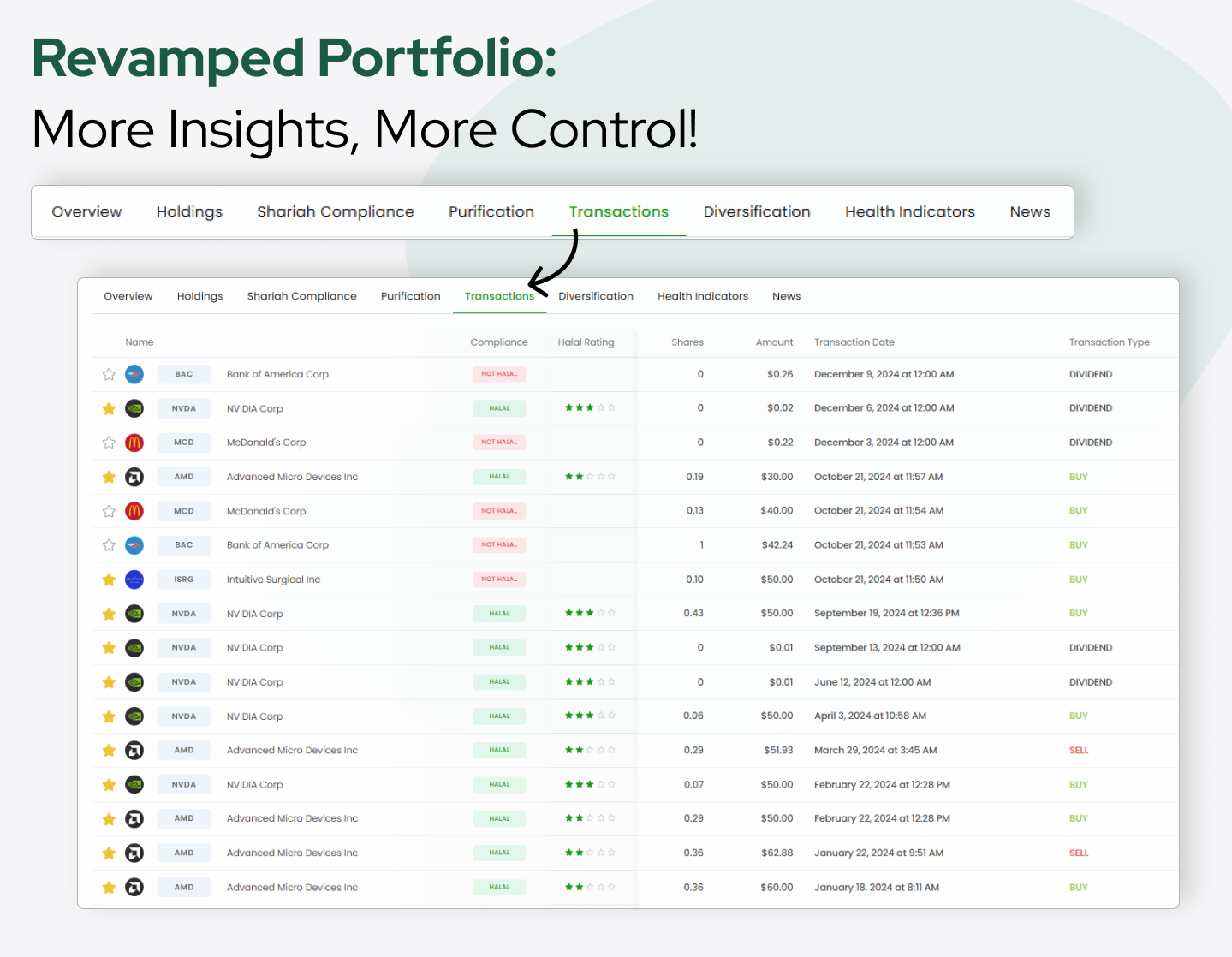Open Shariah Compliance in the large upper tab bar
The width and height of the screenshot is (1232, 957).
336,211
